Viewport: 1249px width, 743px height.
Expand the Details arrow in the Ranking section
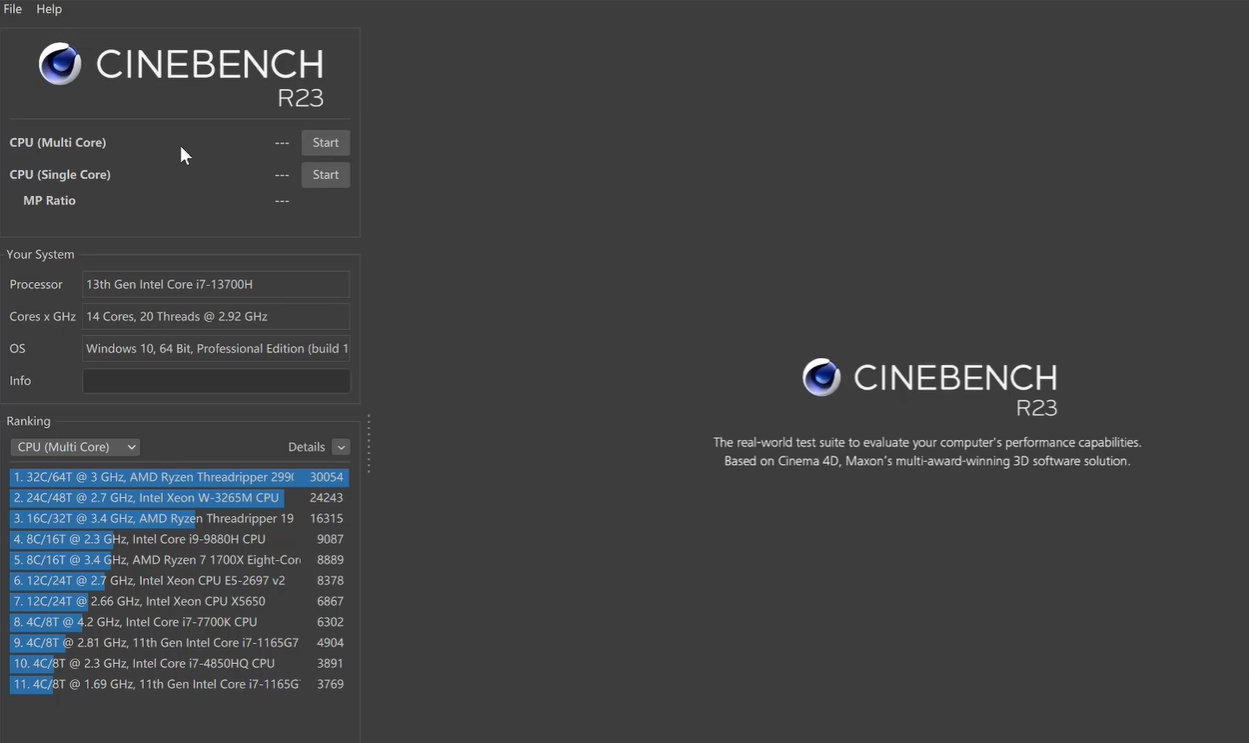coord(341,447)
